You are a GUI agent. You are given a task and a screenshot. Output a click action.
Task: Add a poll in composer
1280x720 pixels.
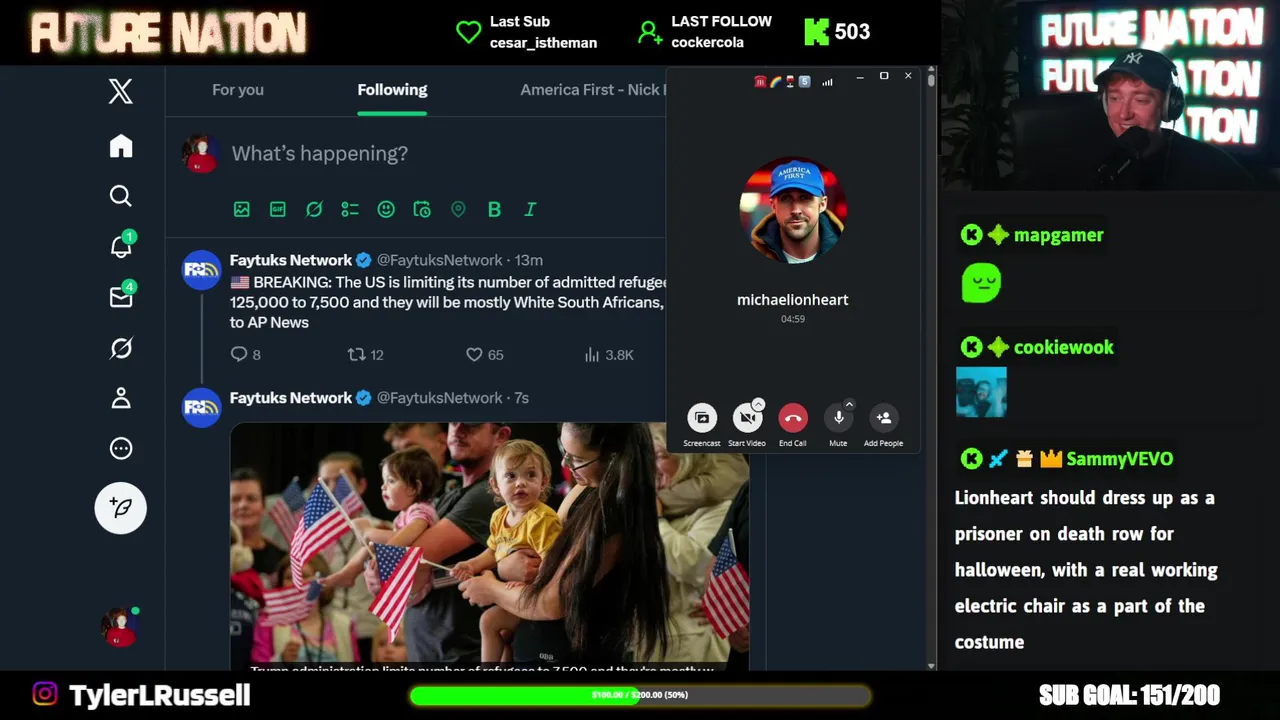(350, 209)
